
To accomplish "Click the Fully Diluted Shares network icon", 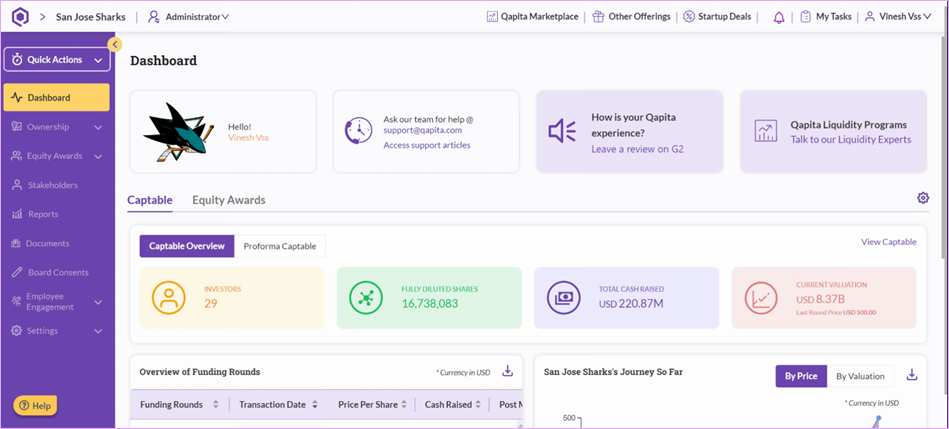I will pos(366,298).
